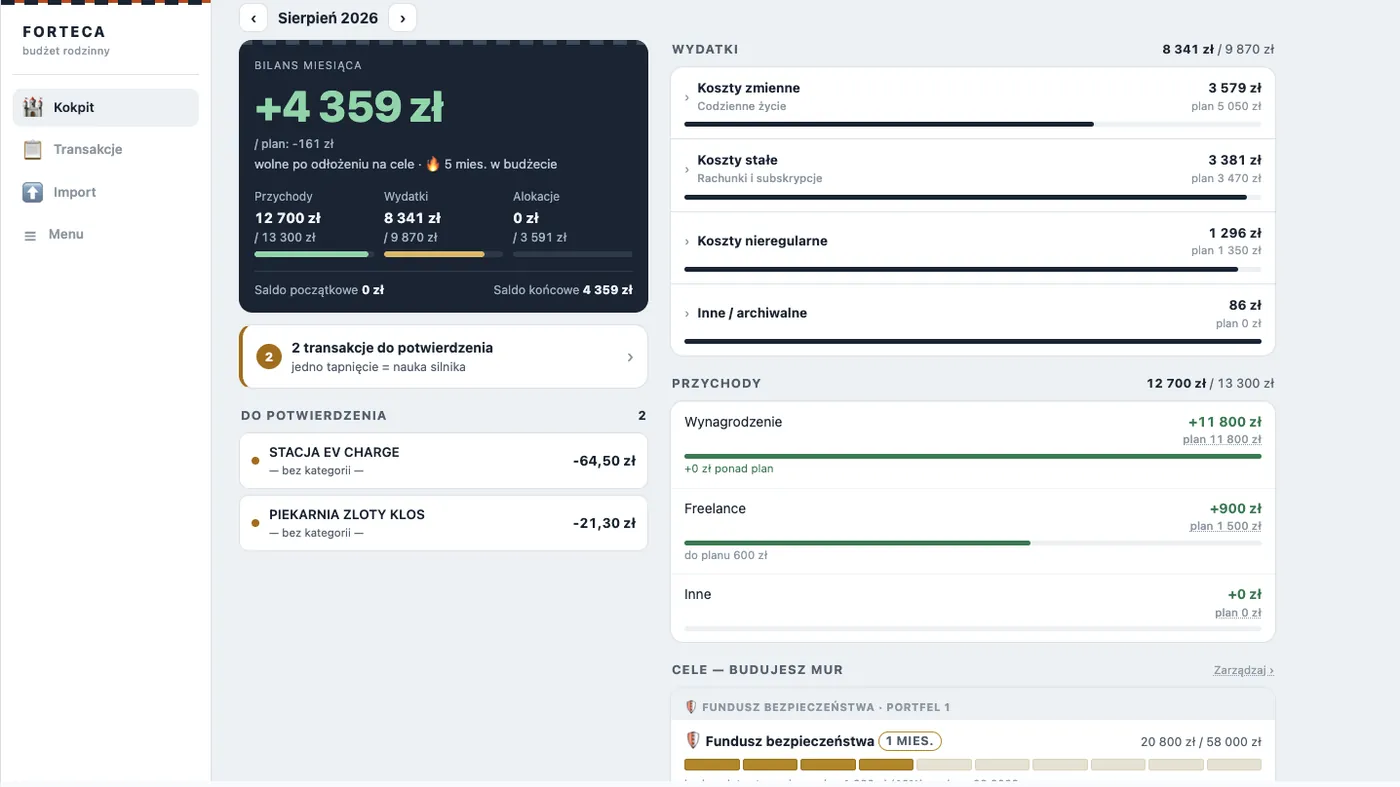1400x787 pixels.
Task: Click the badge number 2 circle
Action: pyautogui.click(x=269, y=356)
